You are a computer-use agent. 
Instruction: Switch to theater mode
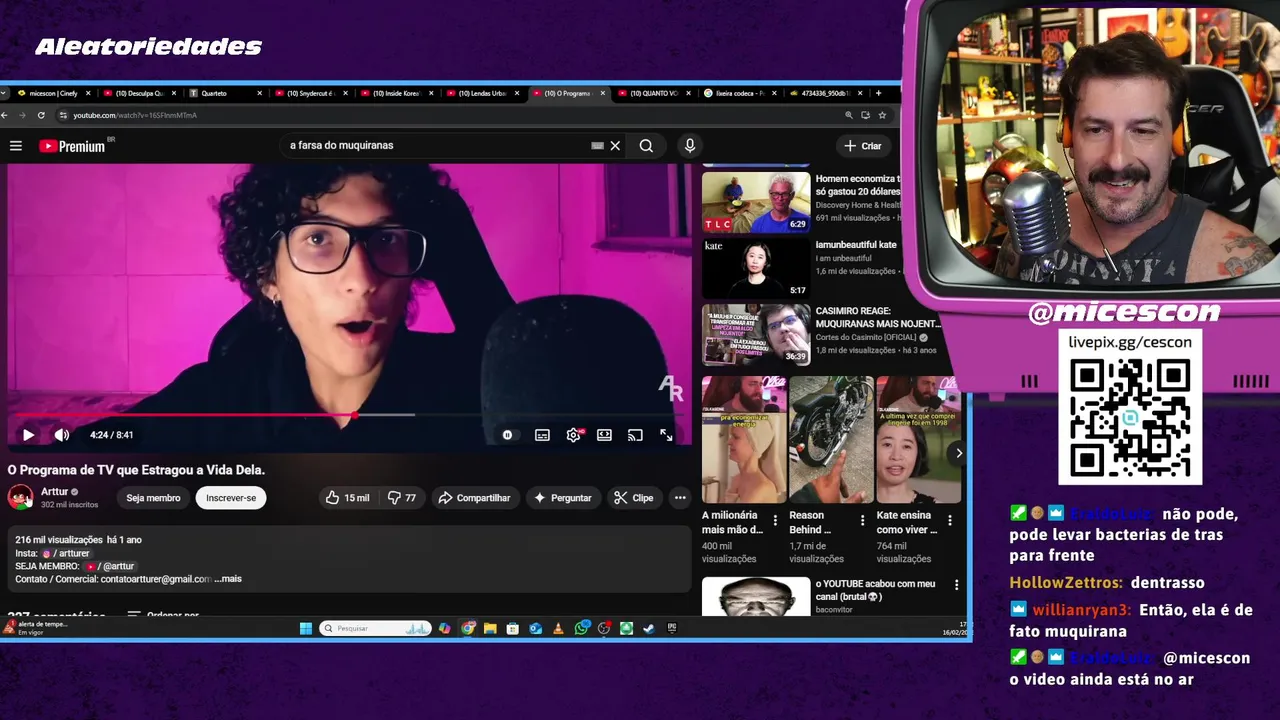click(604, 435)
